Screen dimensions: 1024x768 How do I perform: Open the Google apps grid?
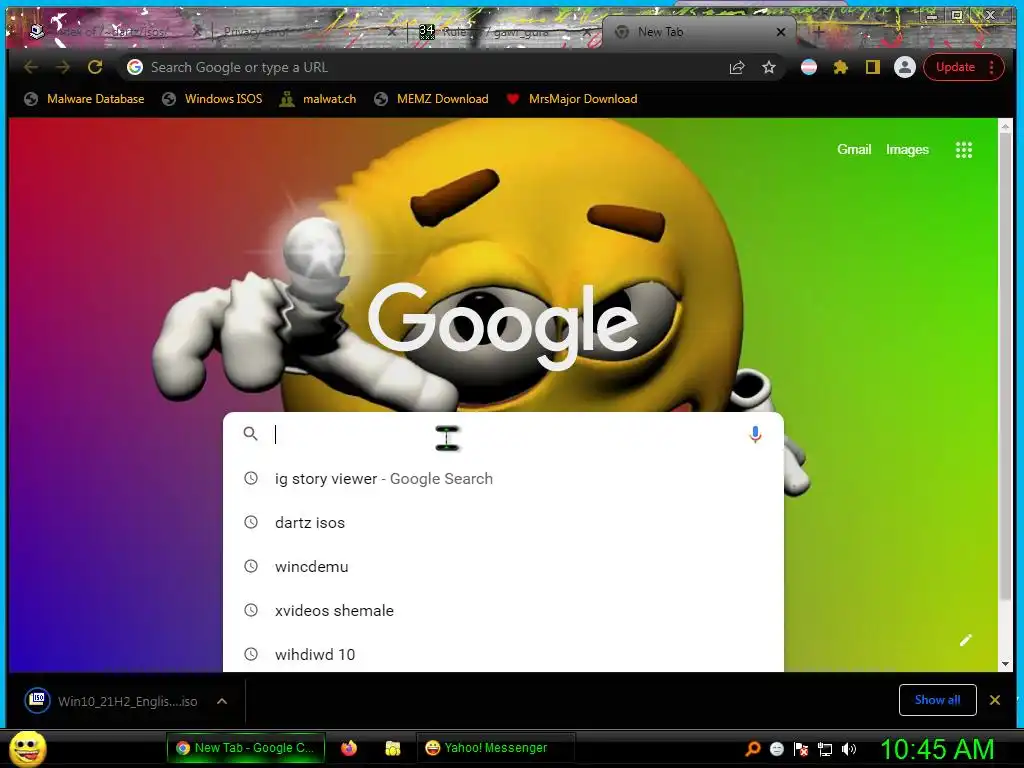click(x=964, y=150)
